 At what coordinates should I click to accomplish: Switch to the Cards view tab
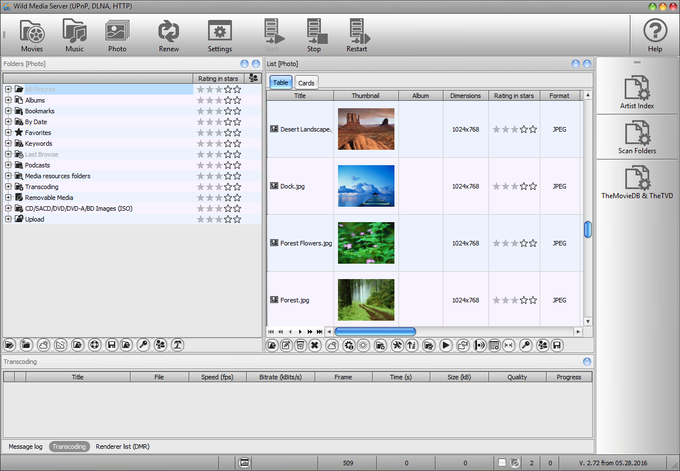[x=306, y=82]
